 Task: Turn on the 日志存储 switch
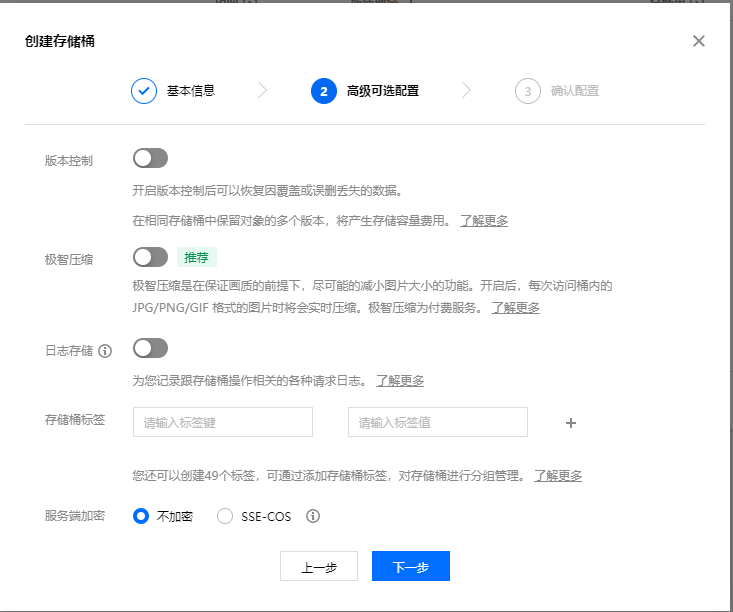point(151,348)
